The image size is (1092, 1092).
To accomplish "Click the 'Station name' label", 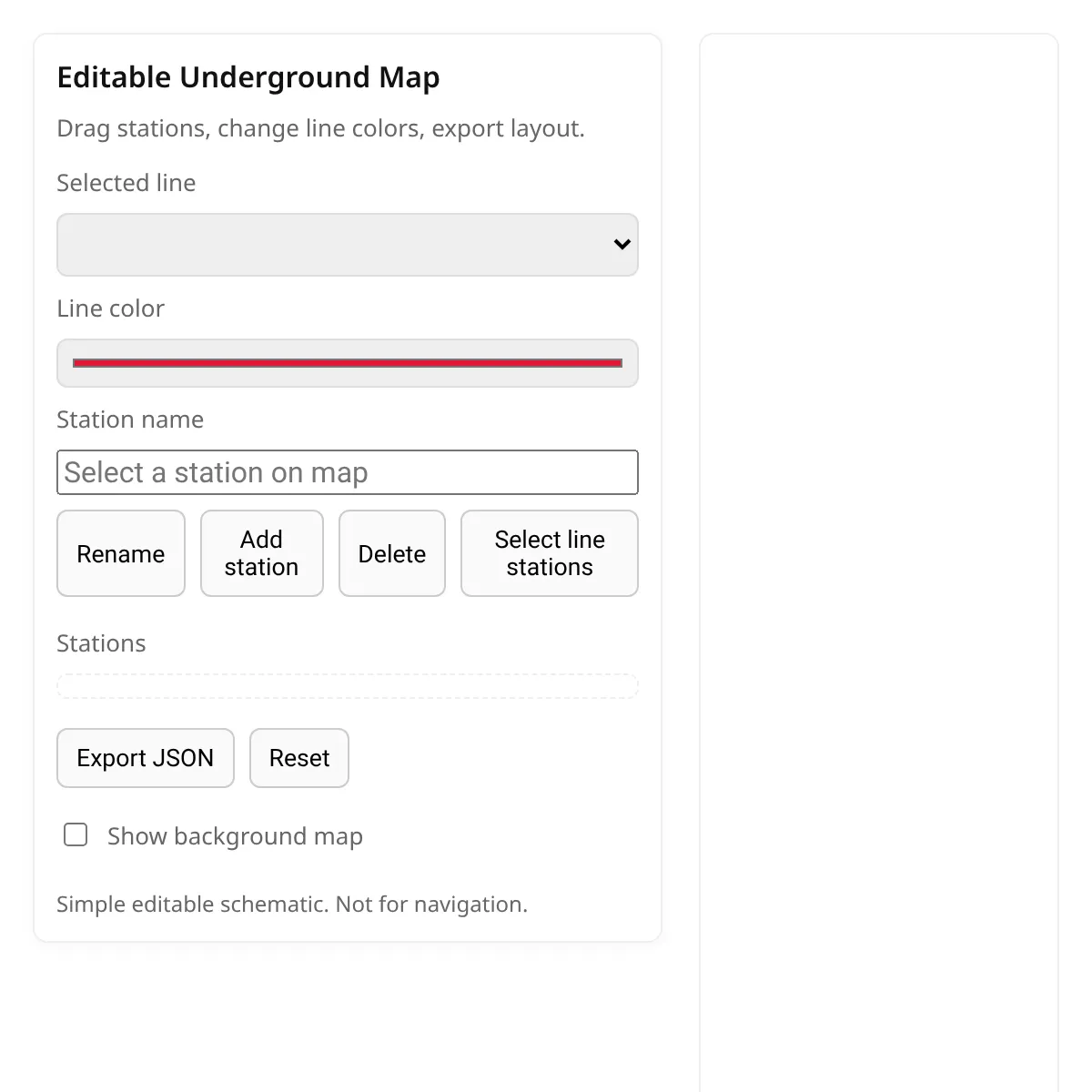I will [x=130, y=420].
